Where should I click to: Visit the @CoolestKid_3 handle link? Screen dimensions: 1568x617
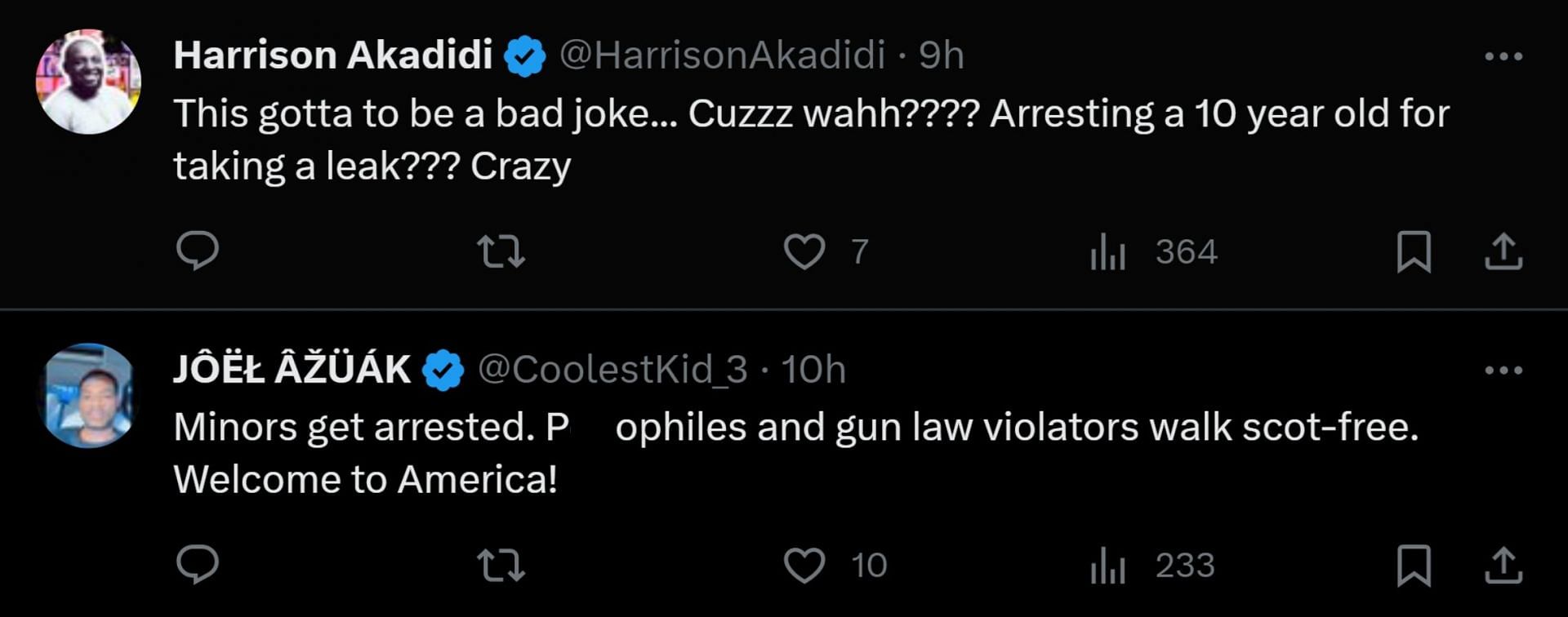(612, 370)
